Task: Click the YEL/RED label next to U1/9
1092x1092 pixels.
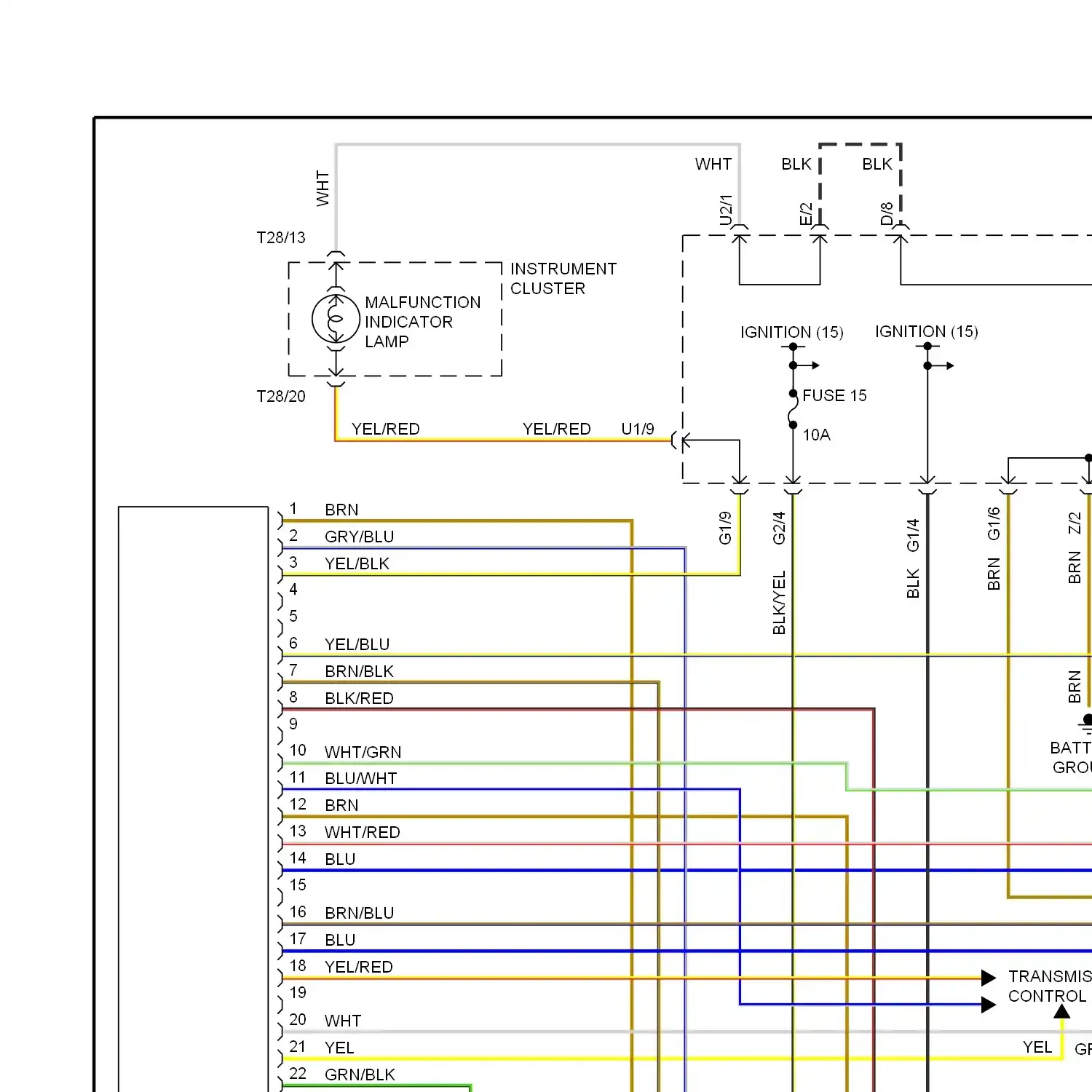Action: [556, 429]
